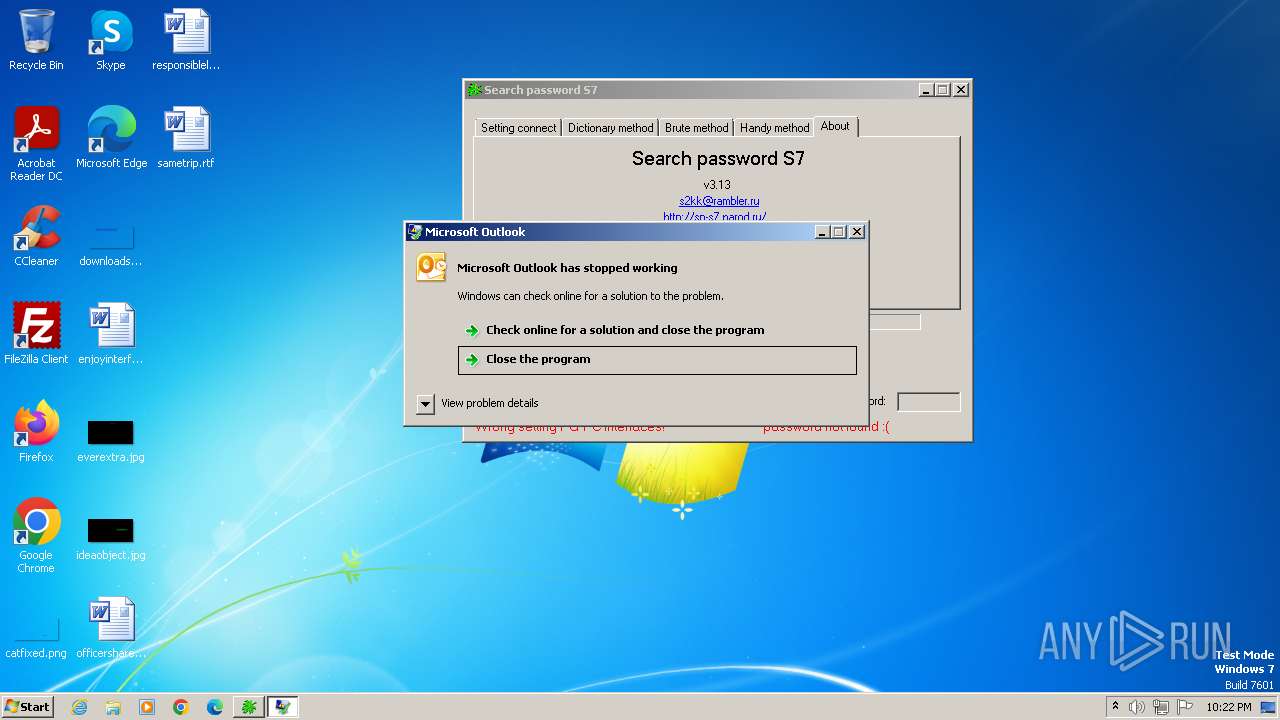Select the sametrip.rtf file icon
The width and height of the screenshot is (1280, 720).
[x=186, y=138]
